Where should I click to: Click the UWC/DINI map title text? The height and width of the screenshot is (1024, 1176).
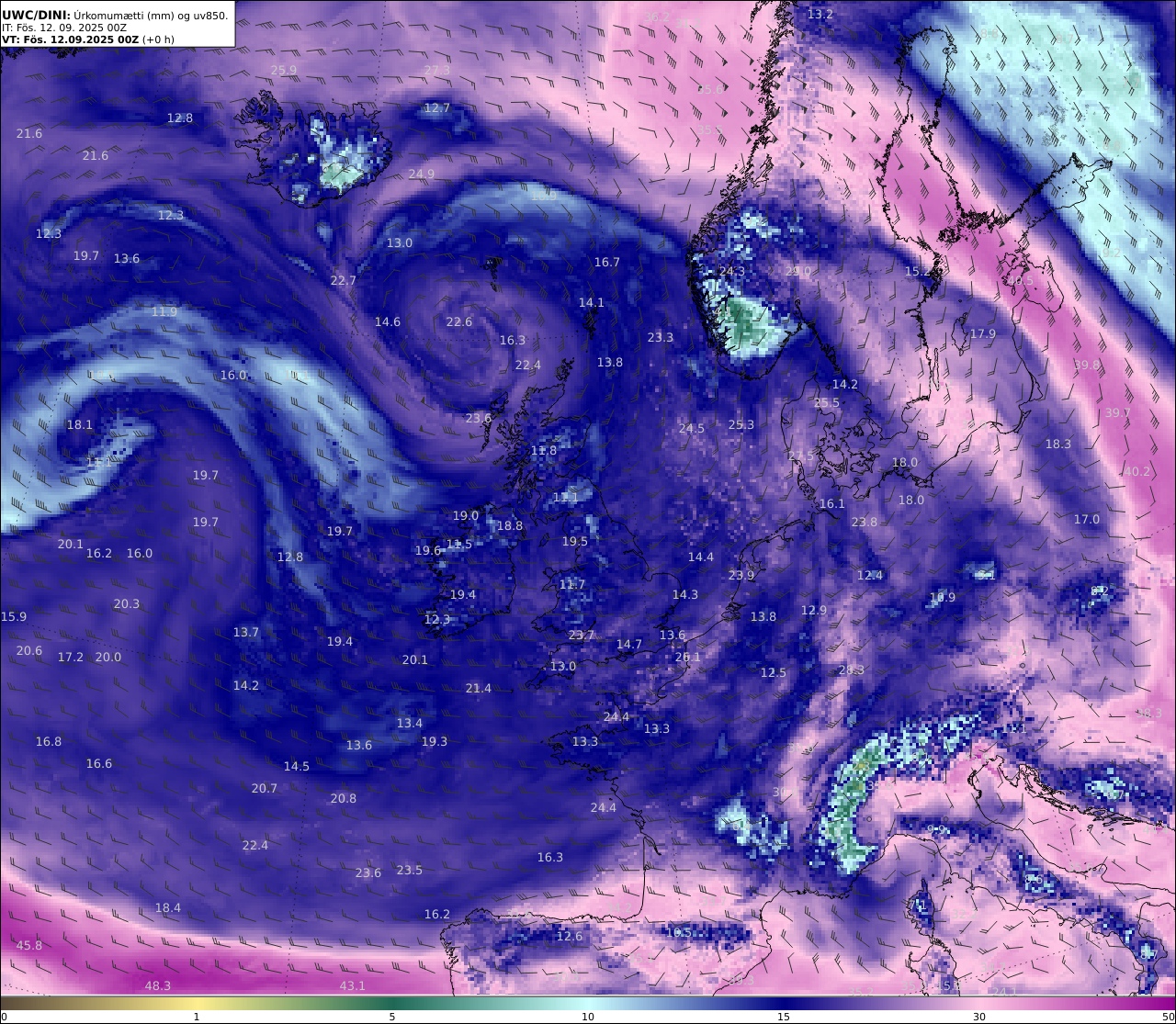pyautogui.click(x=116, y=15)
